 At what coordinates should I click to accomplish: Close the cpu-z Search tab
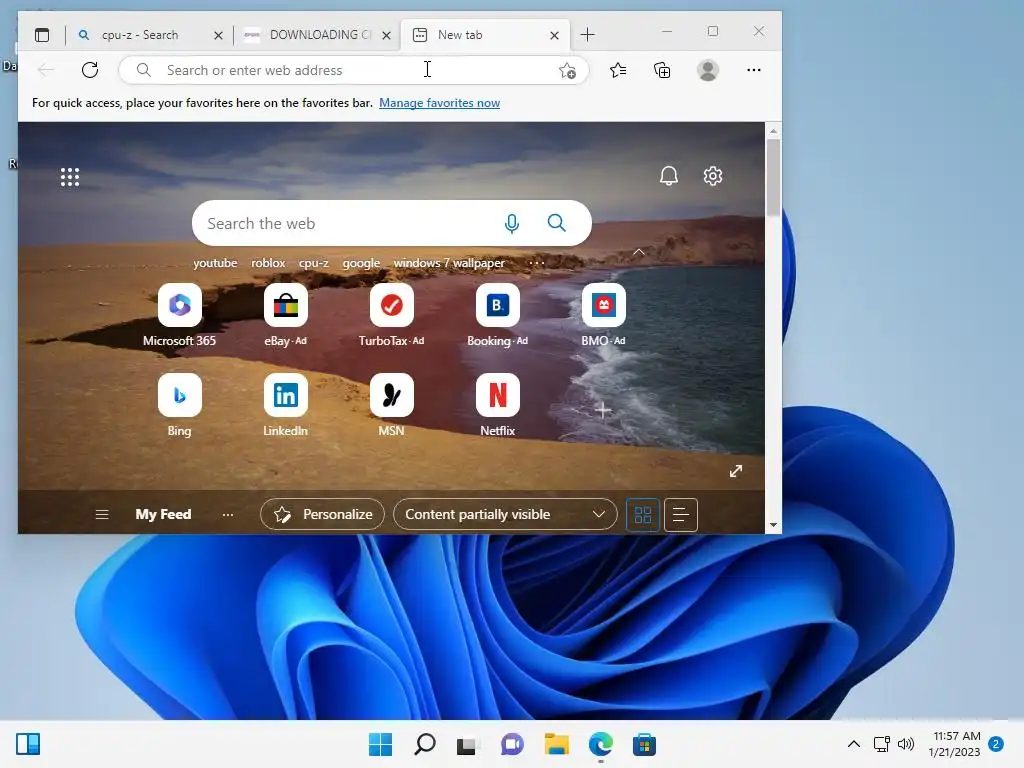click(218, 35)
